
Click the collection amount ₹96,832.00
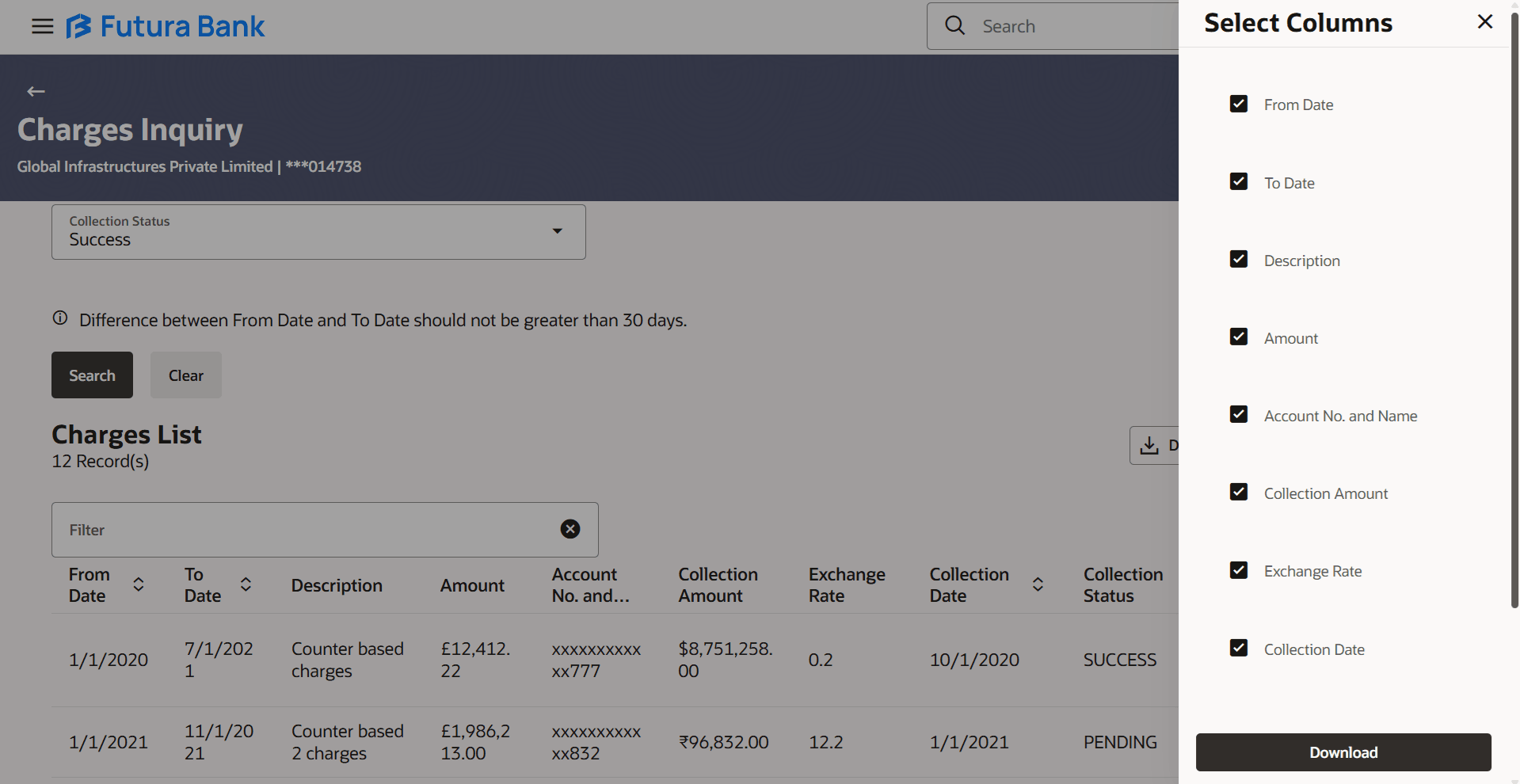(723, 742)
